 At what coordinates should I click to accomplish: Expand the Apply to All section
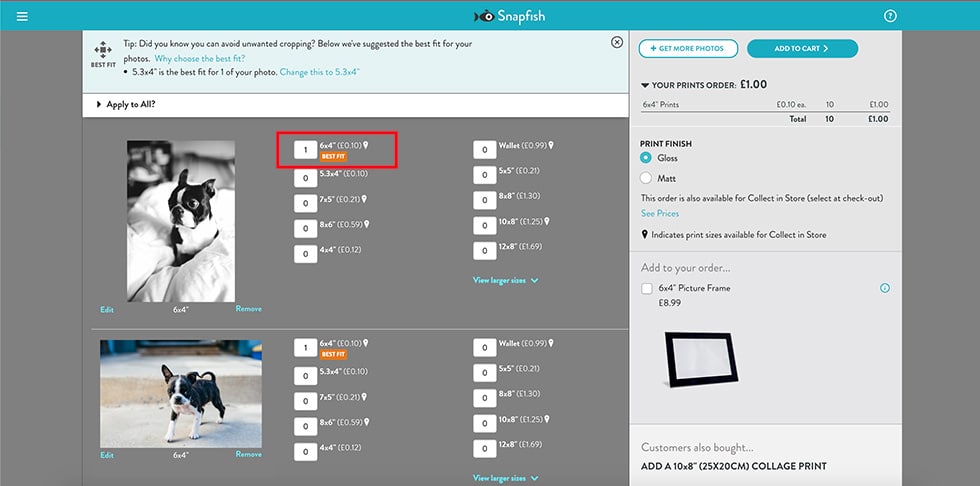point(126,104)
